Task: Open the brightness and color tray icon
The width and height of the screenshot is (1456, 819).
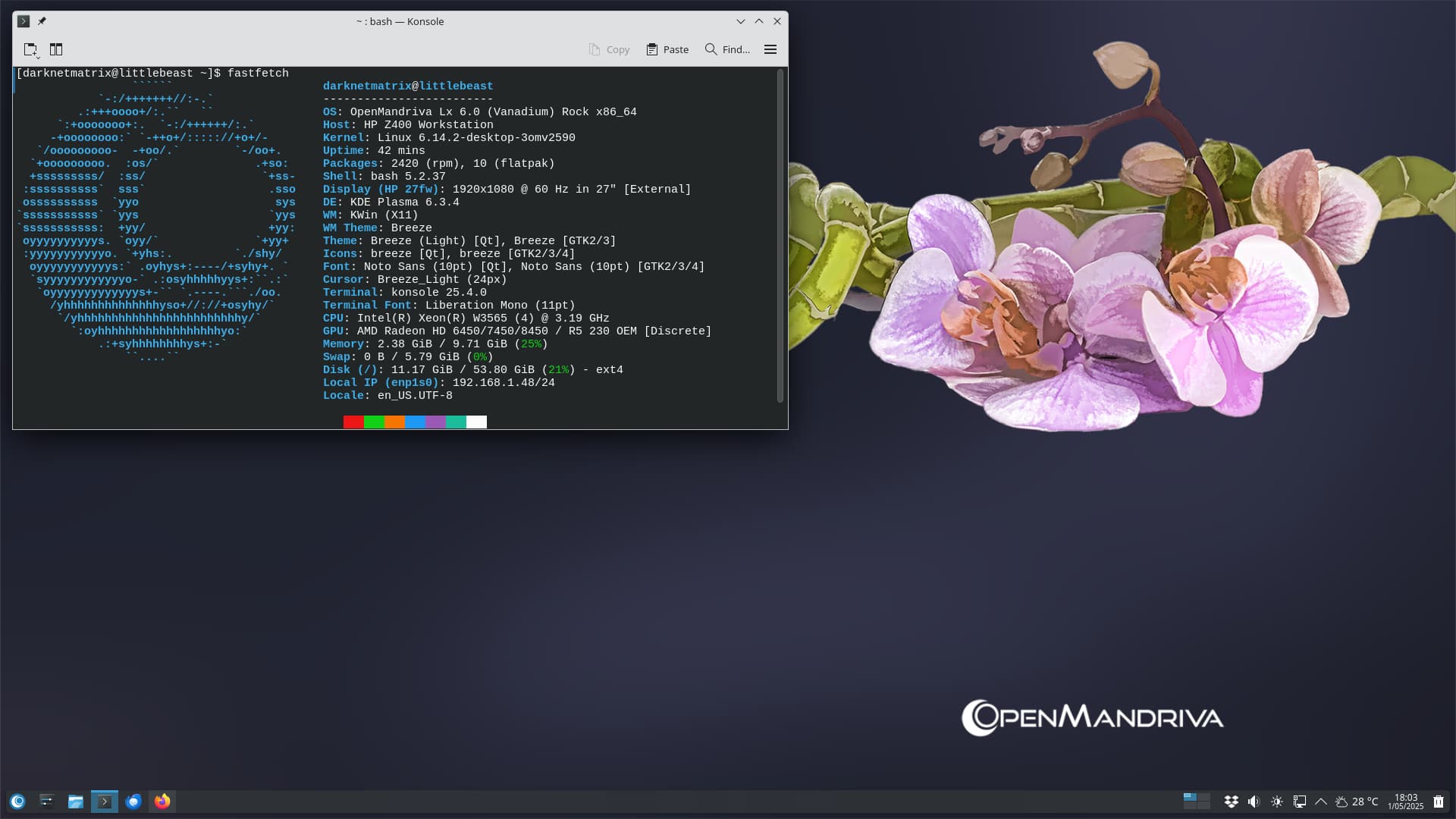Action: (1277, 802)
